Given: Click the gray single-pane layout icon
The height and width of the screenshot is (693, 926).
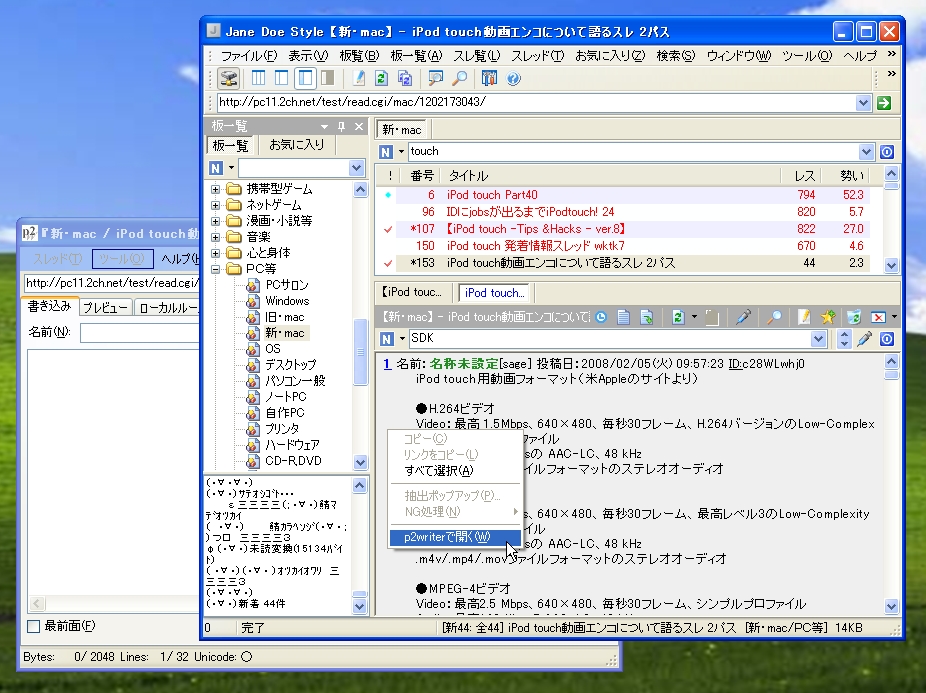Looking at the screenshot, I should point(328,79).
